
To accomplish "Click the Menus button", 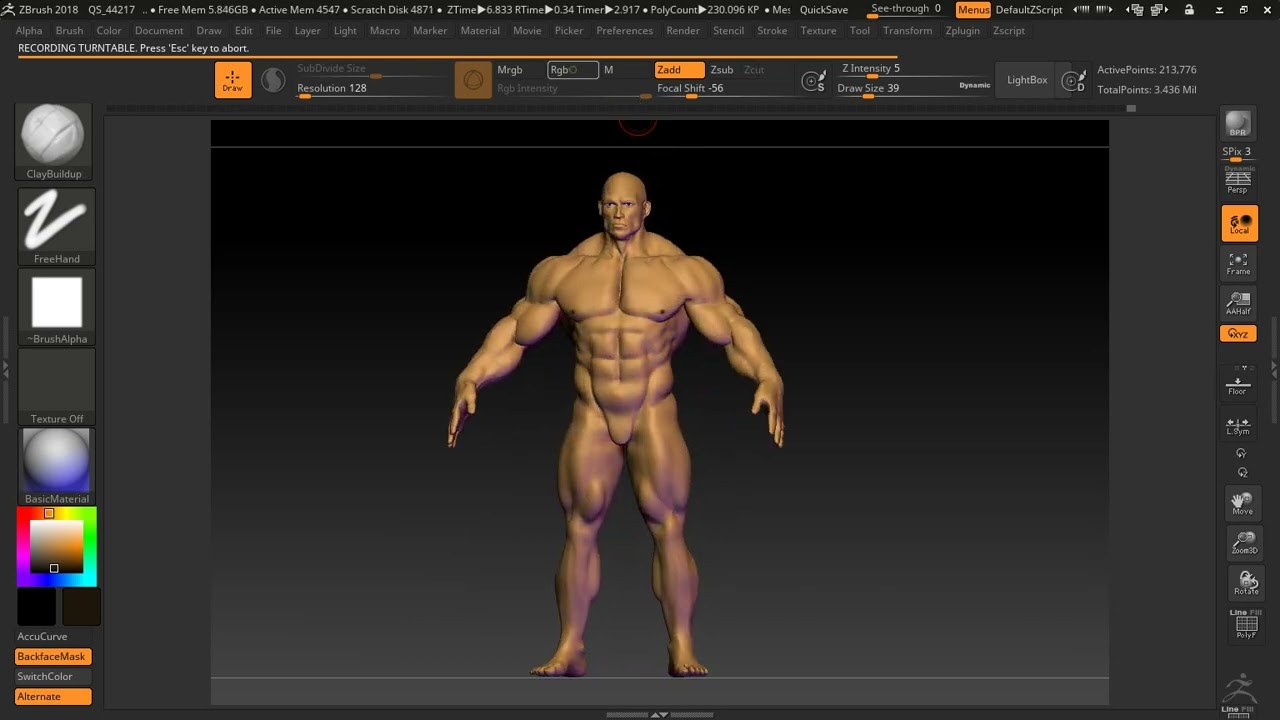I will 973,10.
